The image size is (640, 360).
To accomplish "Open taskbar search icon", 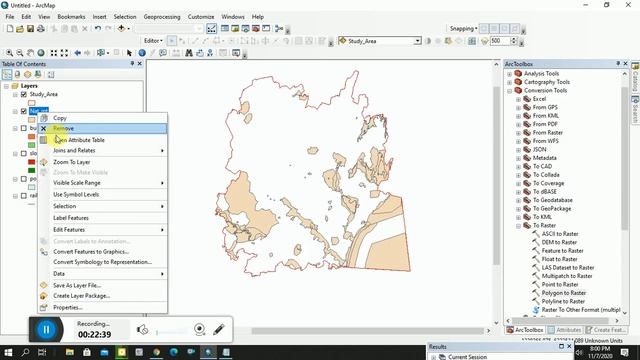I will (x=25, y=352).
